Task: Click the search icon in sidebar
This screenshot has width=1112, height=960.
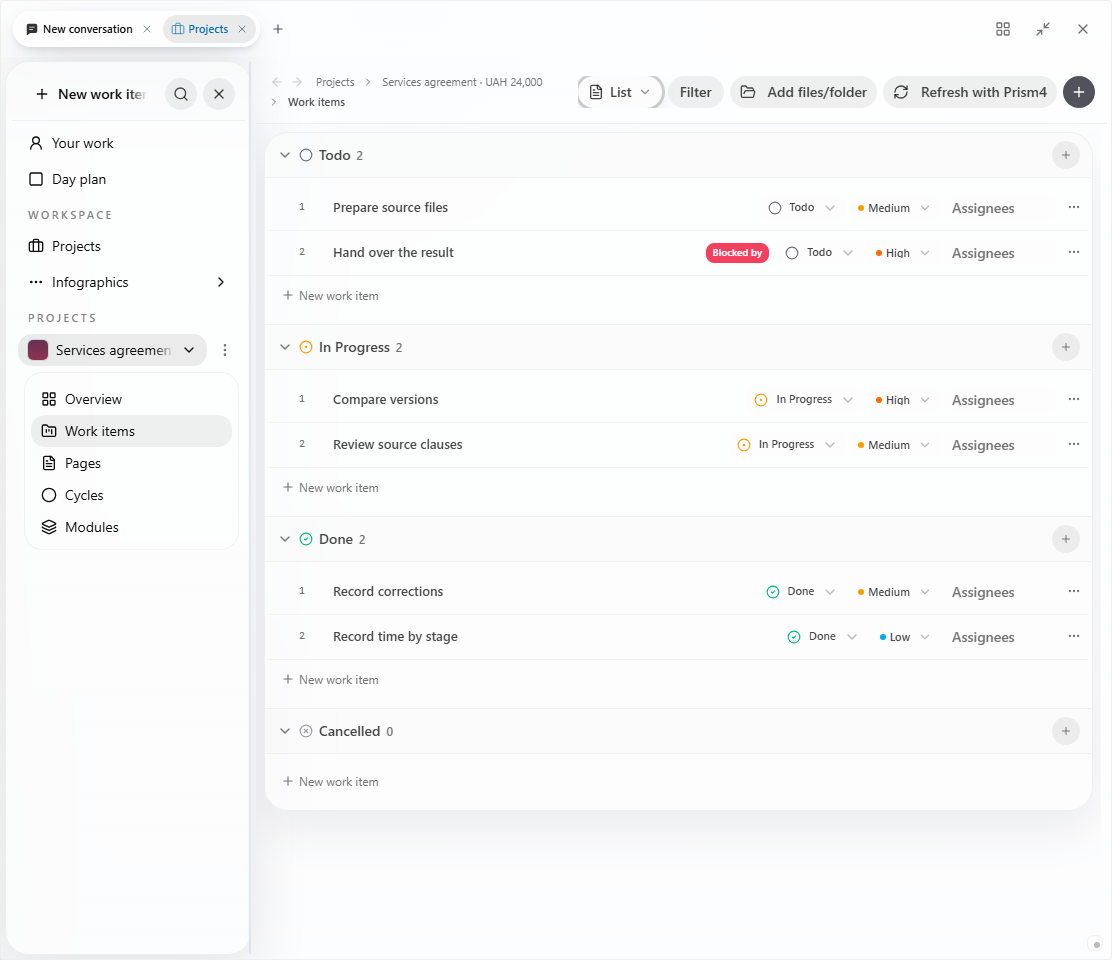Action: [181, 94]
